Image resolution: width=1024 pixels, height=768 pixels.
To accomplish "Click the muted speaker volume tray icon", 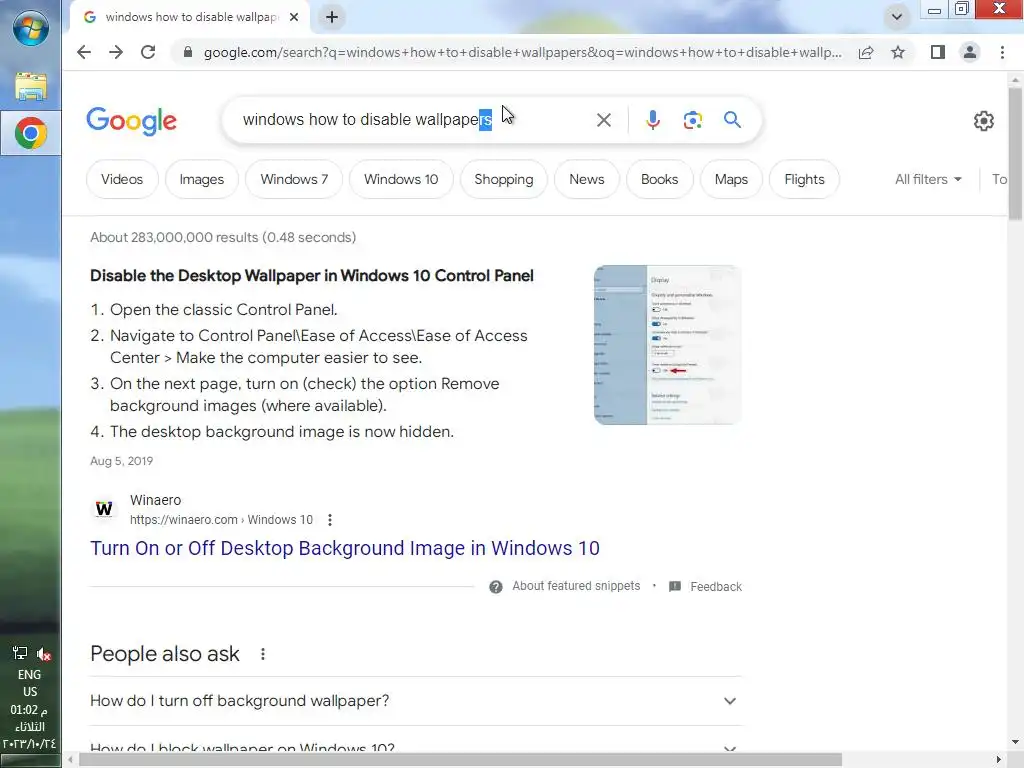I will pyautogui.click(x=44, y=654).
